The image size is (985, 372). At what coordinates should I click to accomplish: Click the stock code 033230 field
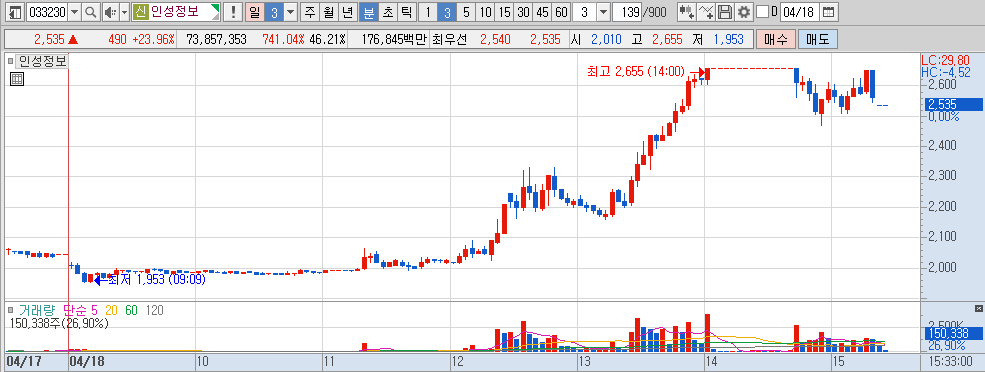(46, 11)
